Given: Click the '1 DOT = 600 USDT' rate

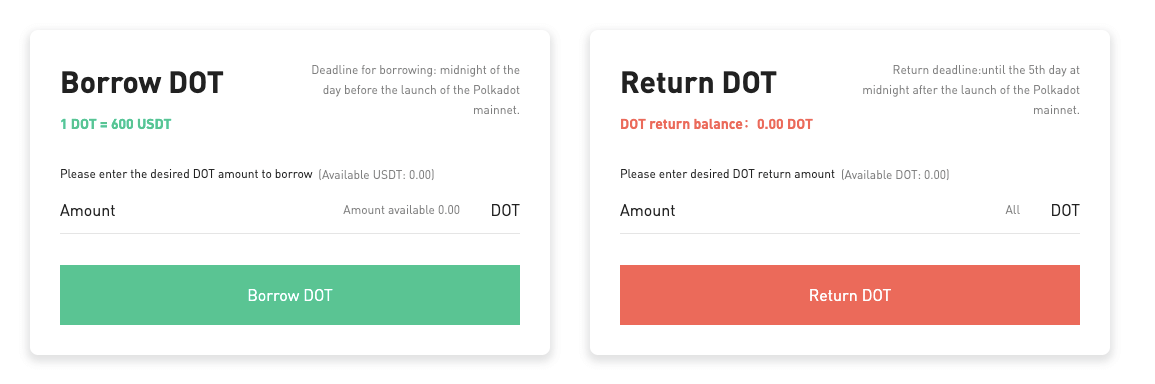Looking at the screenshot, I should click(116, 124).
